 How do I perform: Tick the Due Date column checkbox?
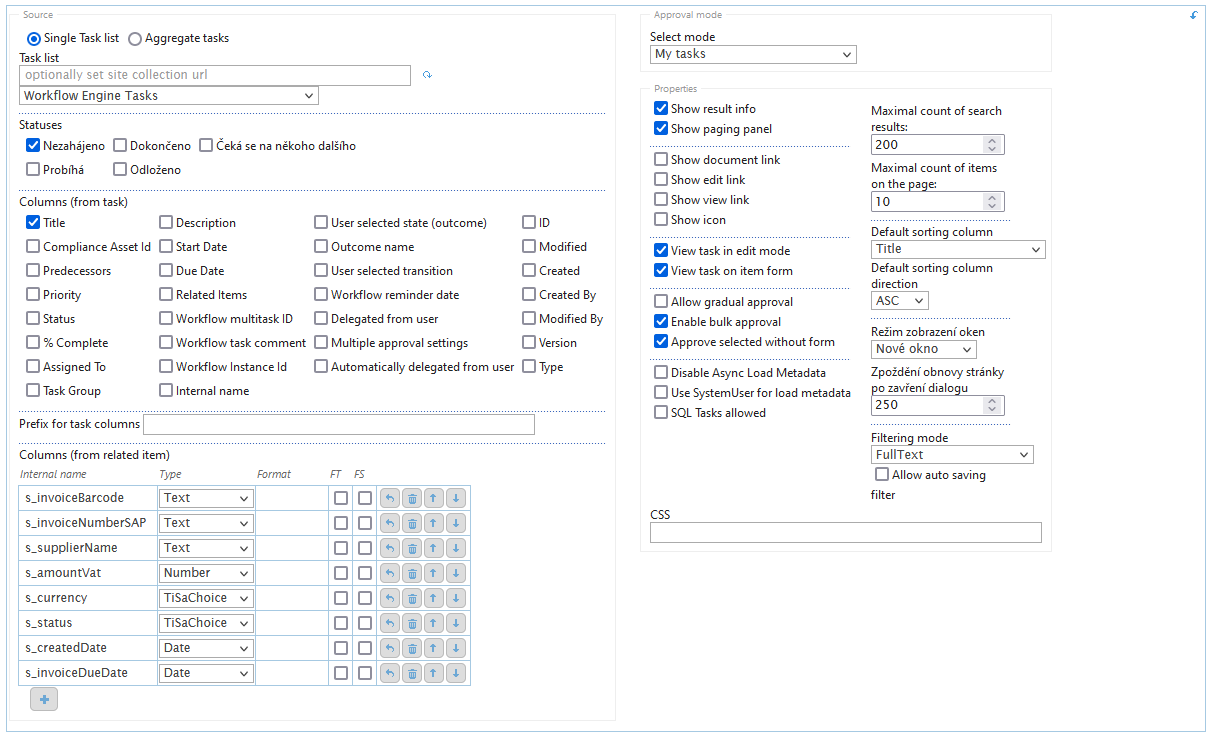[x=166, y=271]
